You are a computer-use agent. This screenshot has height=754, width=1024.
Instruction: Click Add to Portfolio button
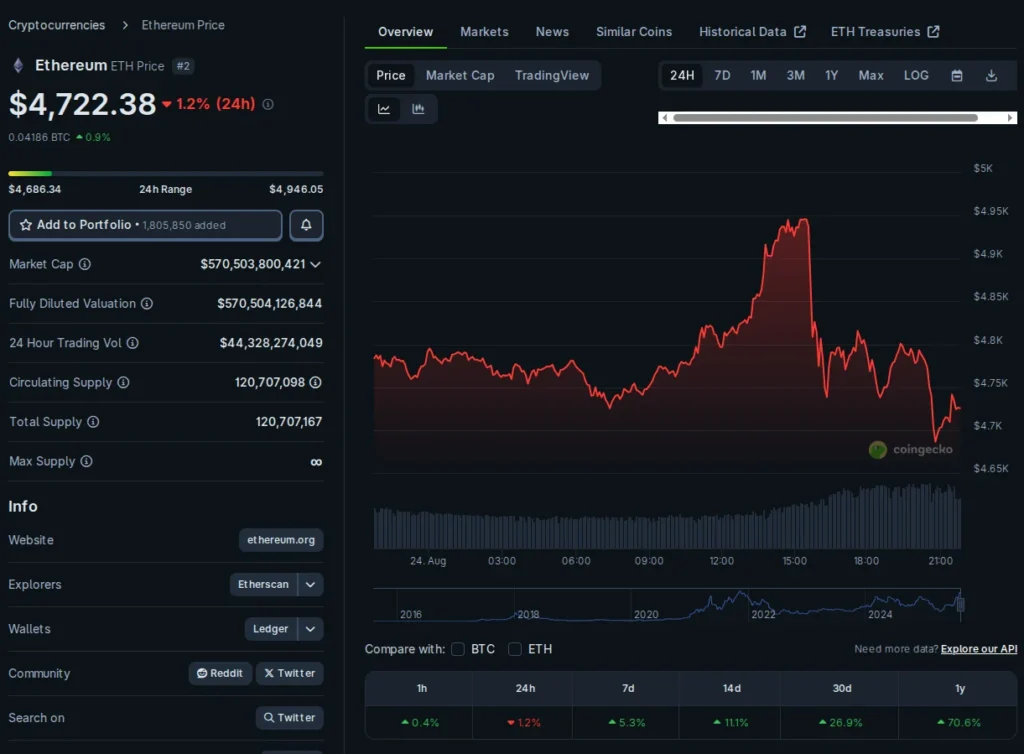click(145, 225)
